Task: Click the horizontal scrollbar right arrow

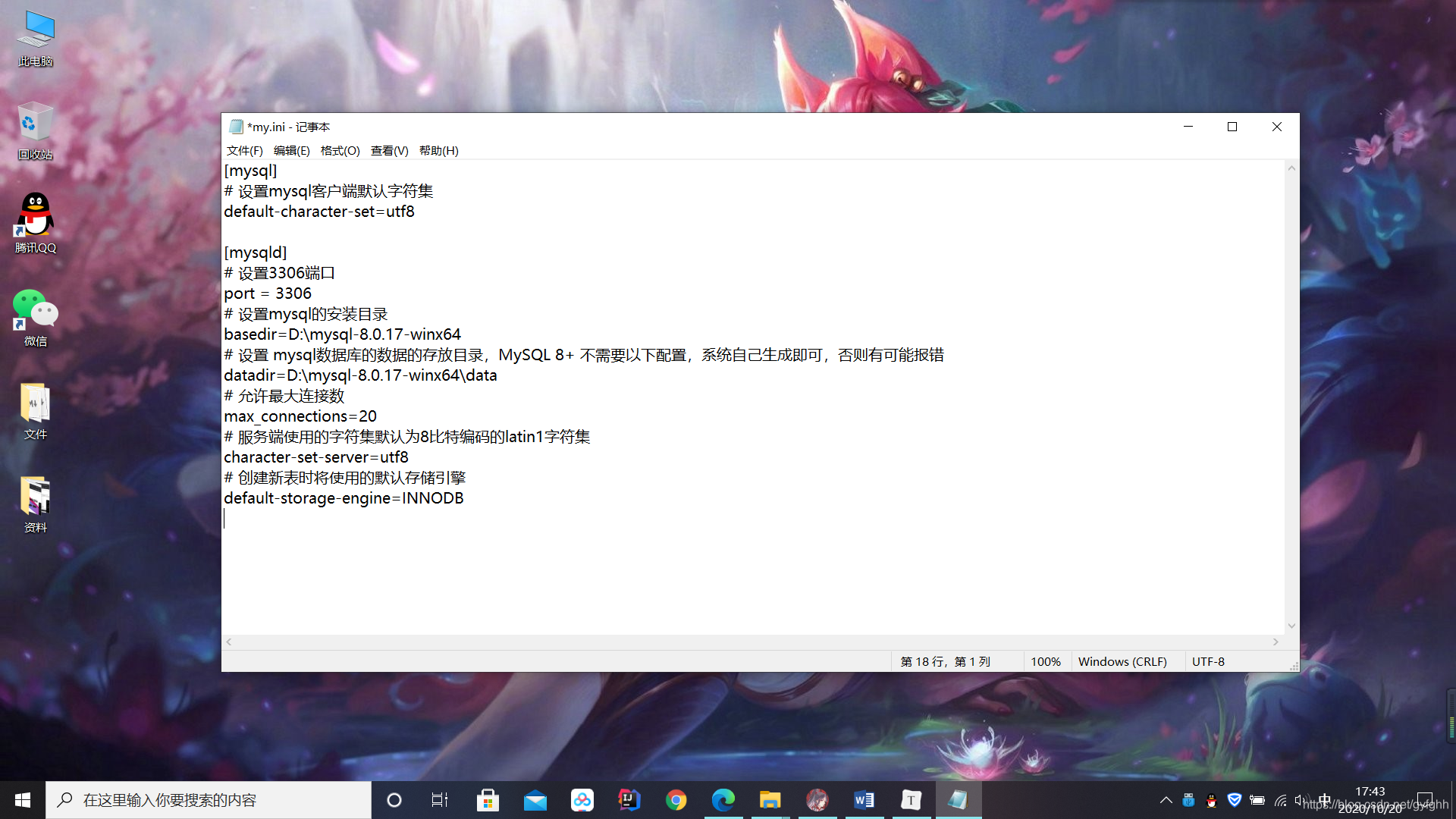Action: point(1276,642)
